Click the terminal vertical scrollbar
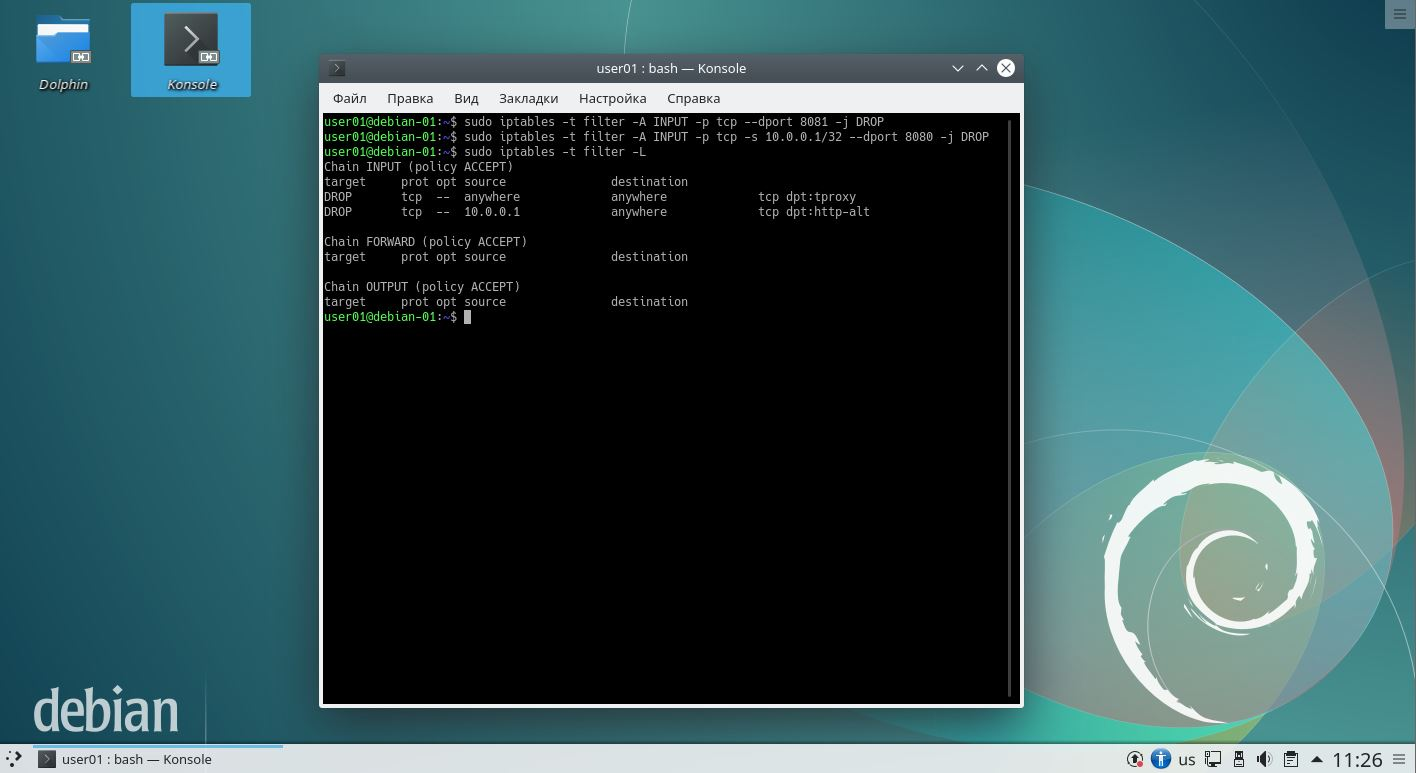The image size is (1416, 773). pos(1011,410)
